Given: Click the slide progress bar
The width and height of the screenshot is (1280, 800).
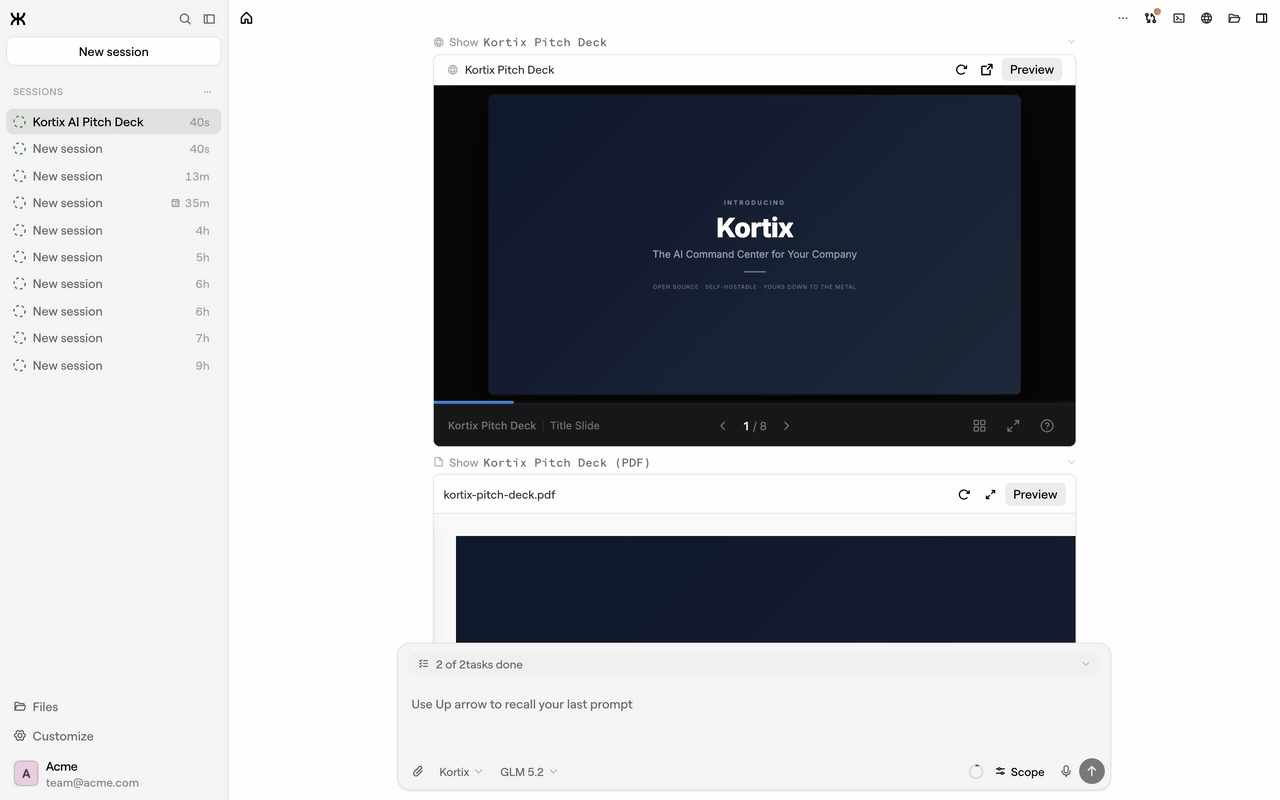Looking at the screenshot, I should (755, 402).
